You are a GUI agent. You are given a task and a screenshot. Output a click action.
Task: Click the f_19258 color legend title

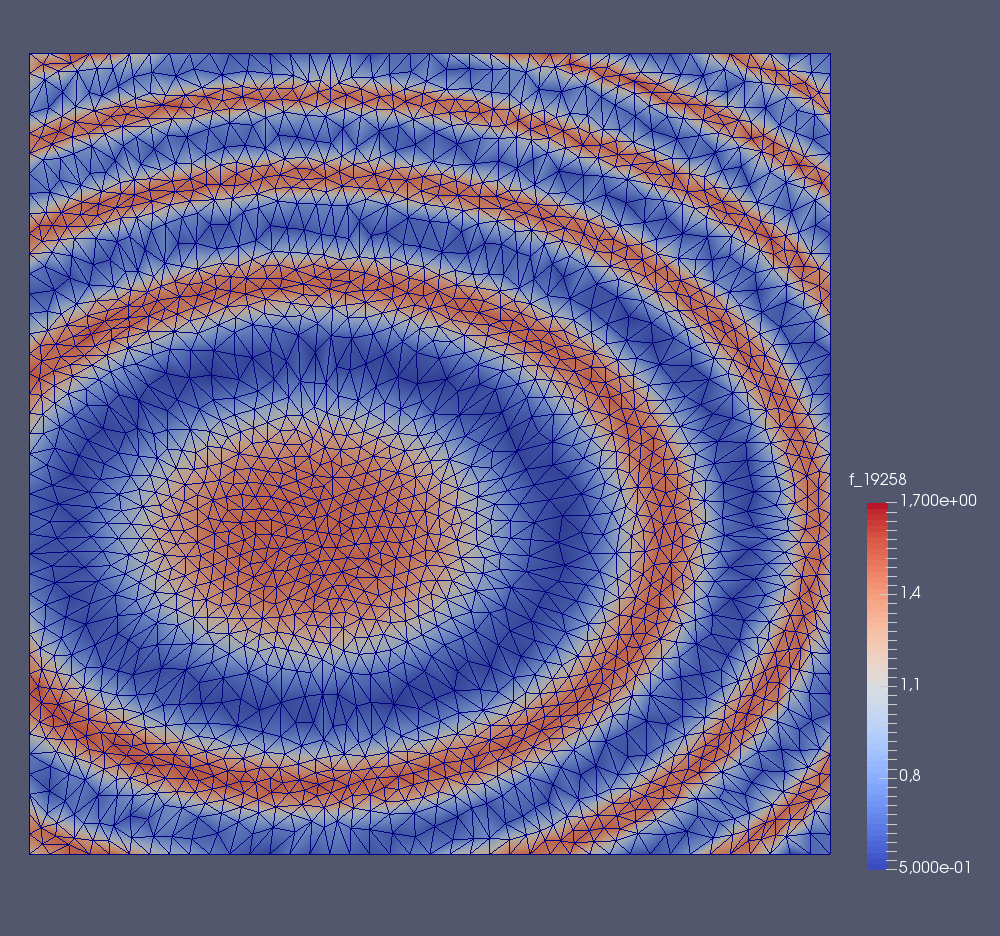pyautogui.click(x=878, y=480)
